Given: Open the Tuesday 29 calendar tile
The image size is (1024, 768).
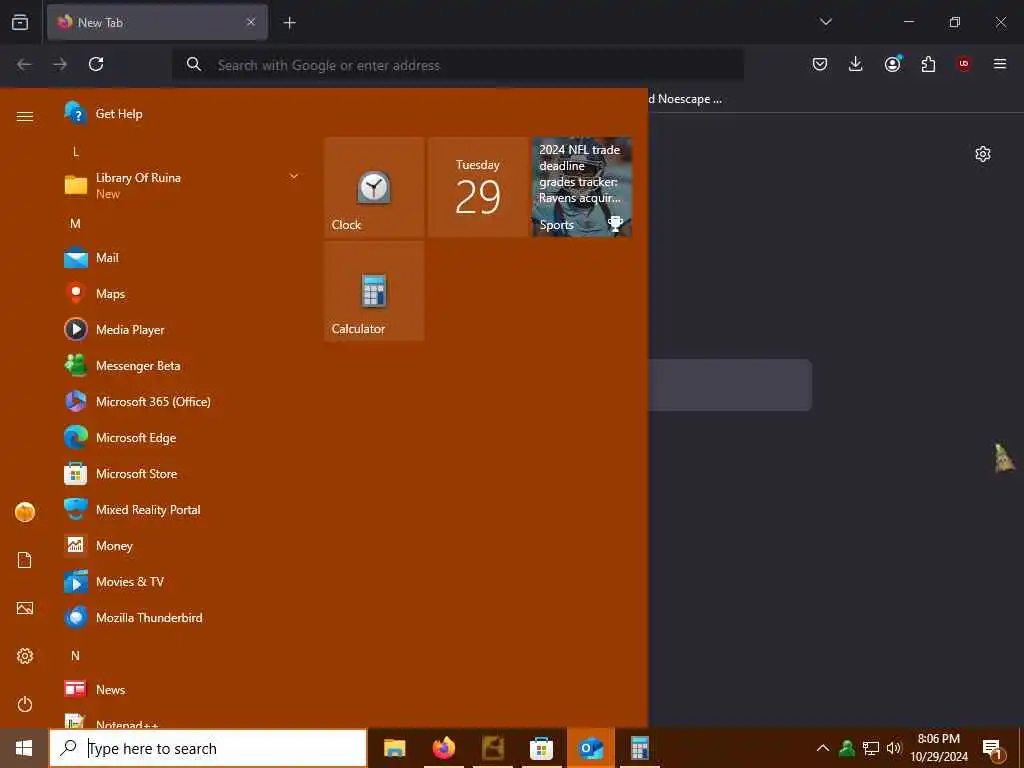Looking at the screenshot, I should [x=478, y=187].
